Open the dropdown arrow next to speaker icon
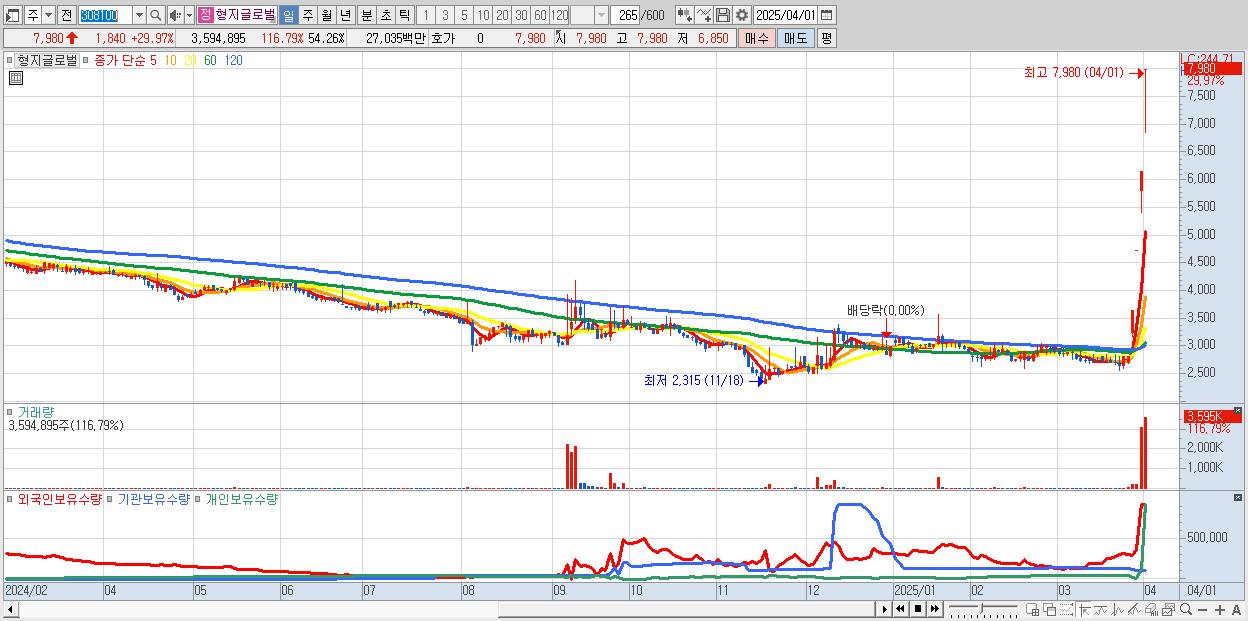The width and height of the screenshot is (1248, 621). pos(189,15)
